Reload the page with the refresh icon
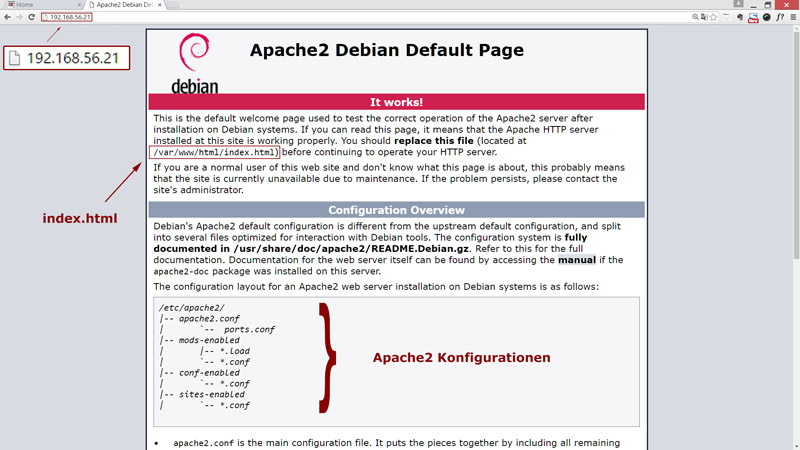The image size is (800, 450). pyautogui.click(x=31, y=17)
